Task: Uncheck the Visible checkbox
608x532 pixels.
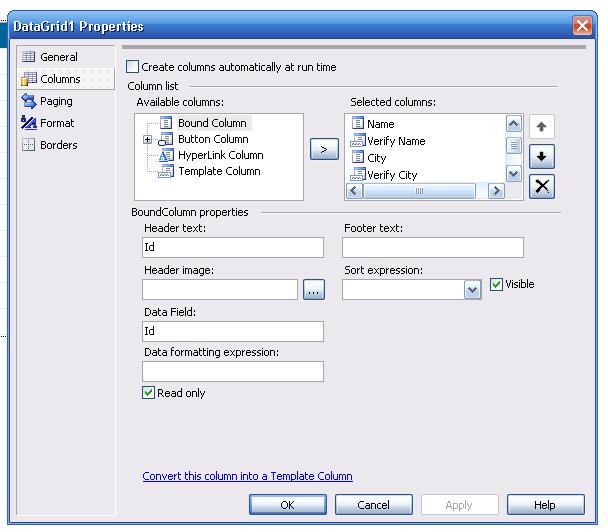Action: [496, 284]
